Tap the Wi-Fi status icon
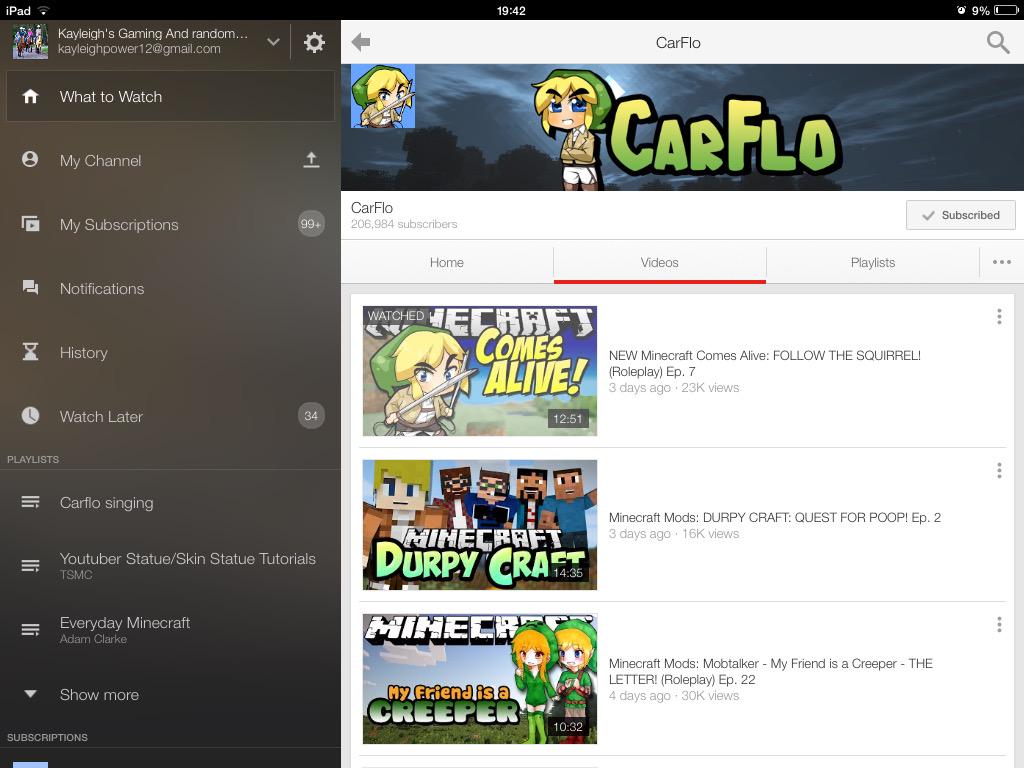Screen dimensions: 1024x768 (x=43, y=10)
